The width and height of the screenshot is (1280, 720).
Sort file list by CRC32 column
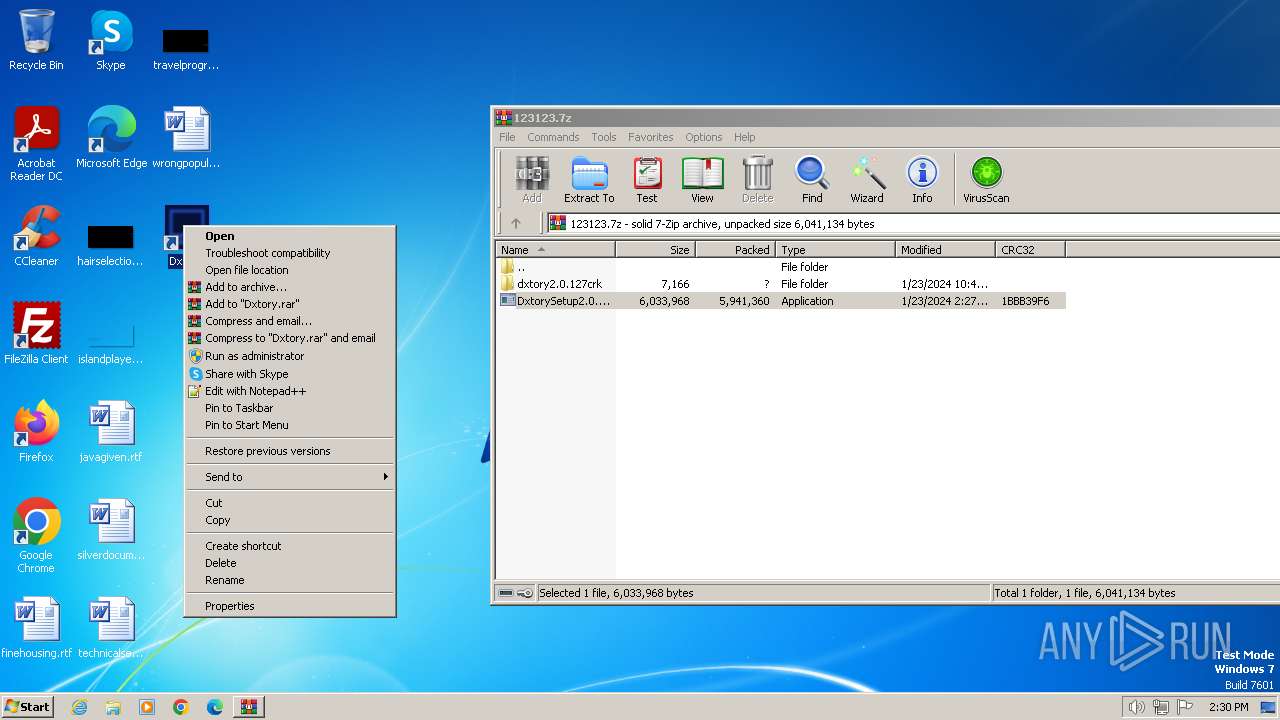1030,250
